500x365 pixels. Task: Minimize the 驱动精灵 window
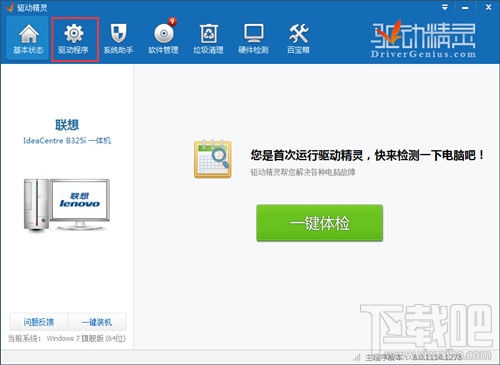pos(465,7)
